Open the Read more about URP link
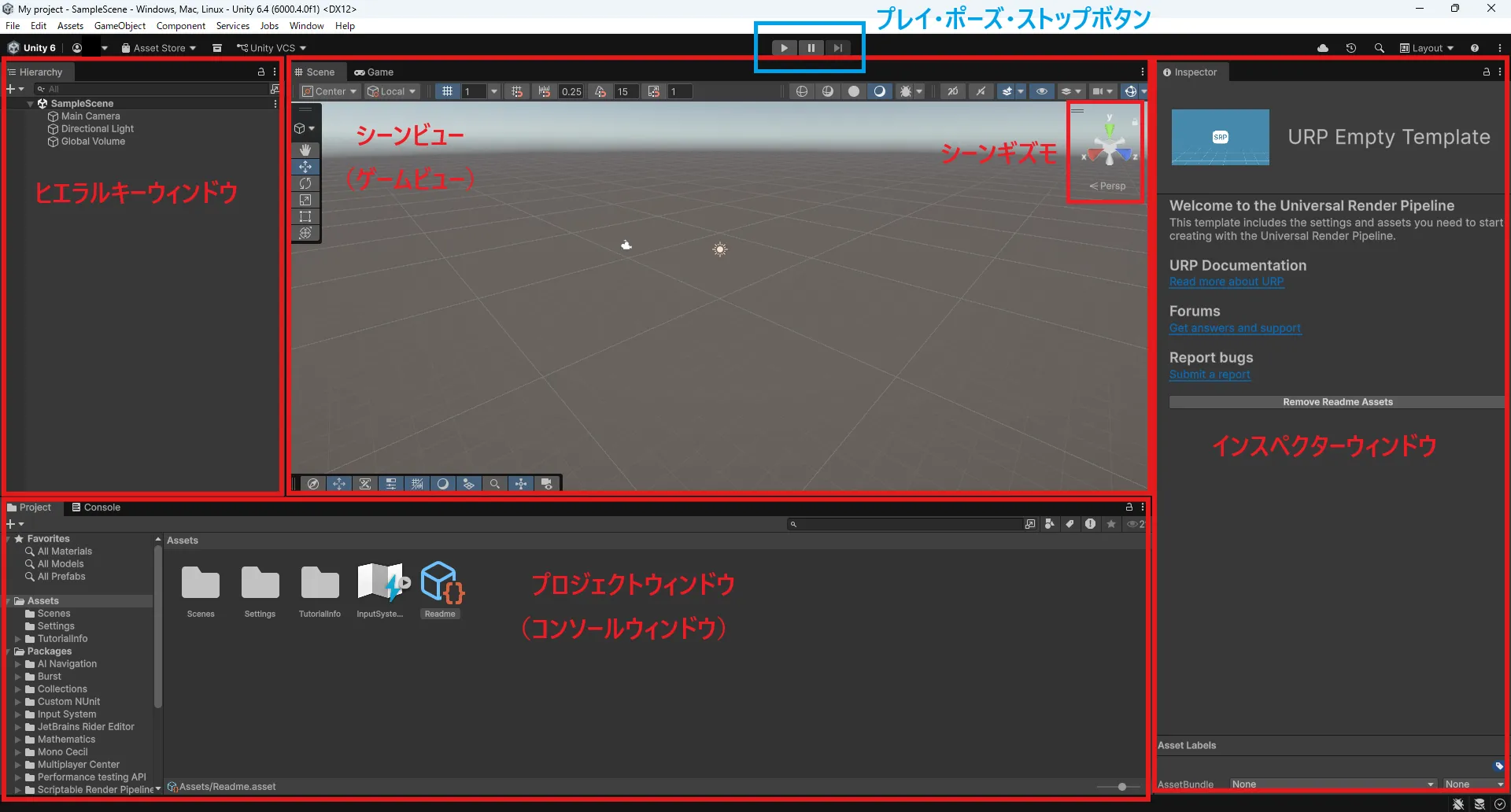This screenshot has width=1511, height=812. tap(1227, 282)
